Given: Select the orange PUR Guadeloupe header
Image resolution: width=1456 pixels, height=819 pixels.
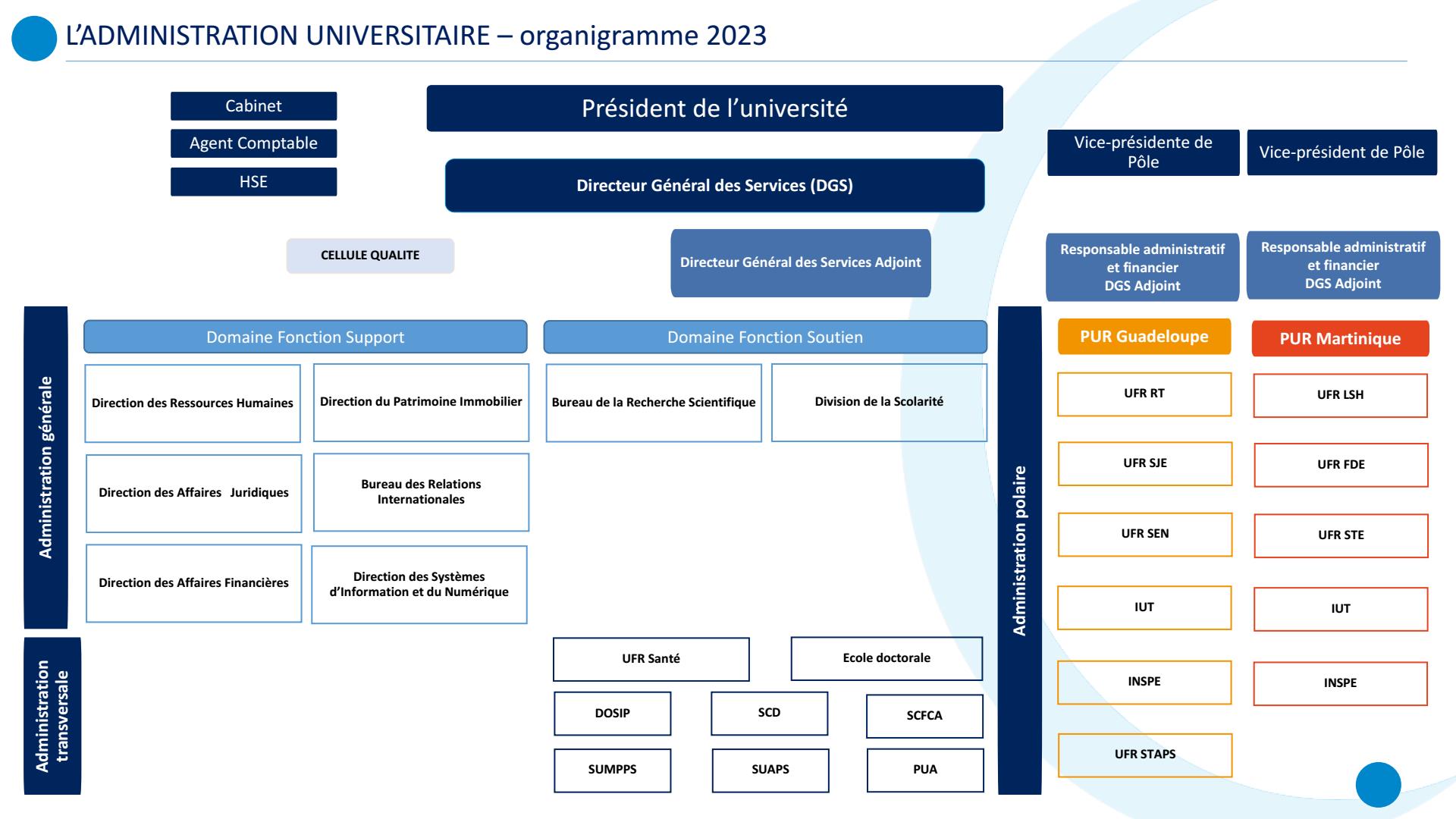Looking at the screenshot, I should 1144,337.
